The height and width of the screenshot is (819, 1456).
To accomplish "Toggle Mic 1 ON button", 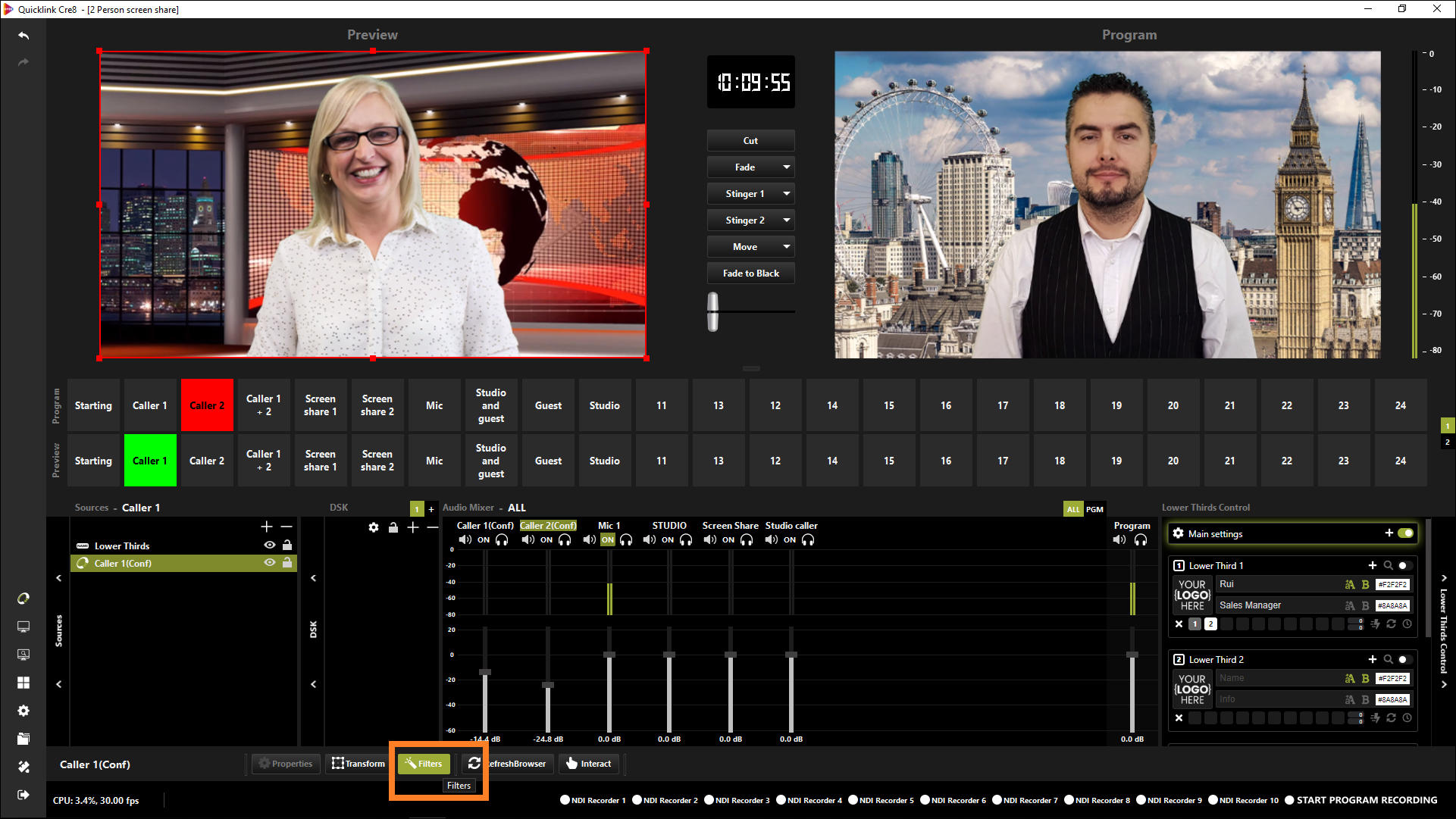I will (x=608, y=540).
